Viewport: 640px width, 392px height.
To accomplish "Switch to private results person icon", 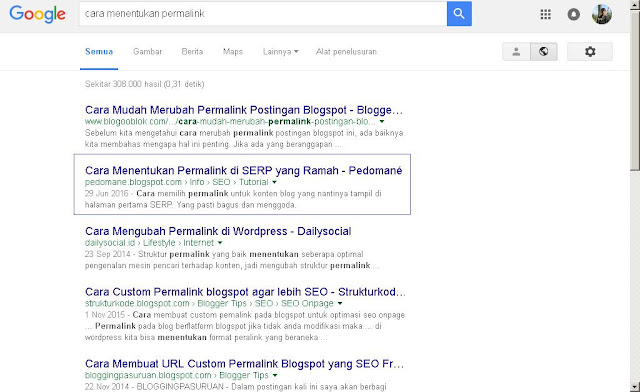I will click(x=516, y=51).
